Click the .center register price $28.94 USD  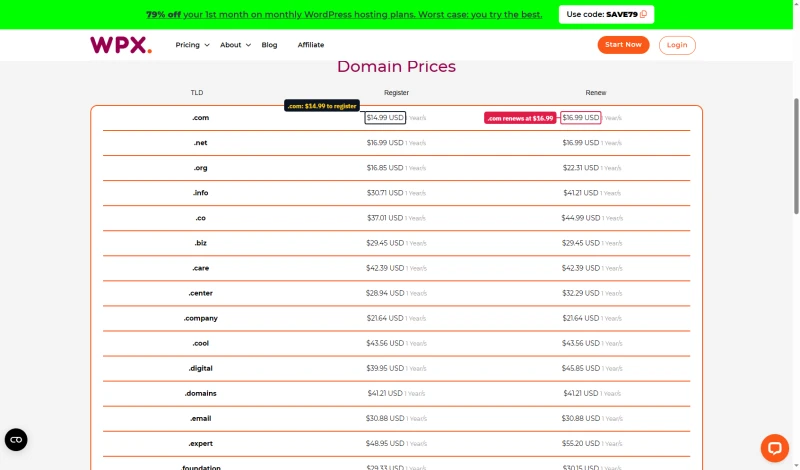385,293
